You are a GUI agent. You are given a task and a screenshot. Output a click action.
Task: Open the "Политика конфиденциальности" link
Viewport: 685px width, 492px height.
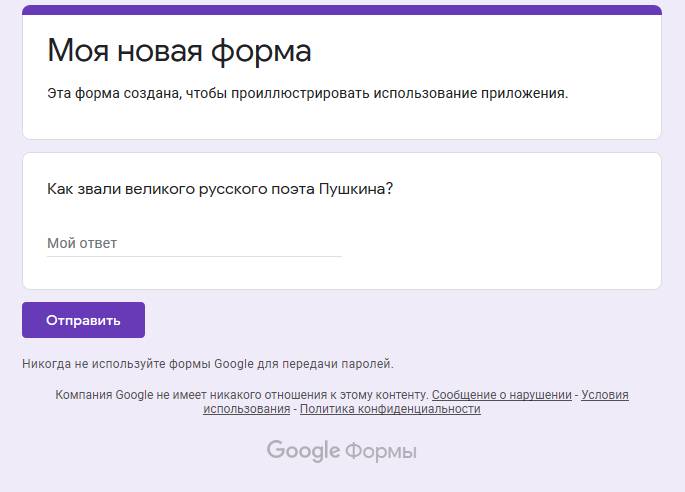coord(390,409)
